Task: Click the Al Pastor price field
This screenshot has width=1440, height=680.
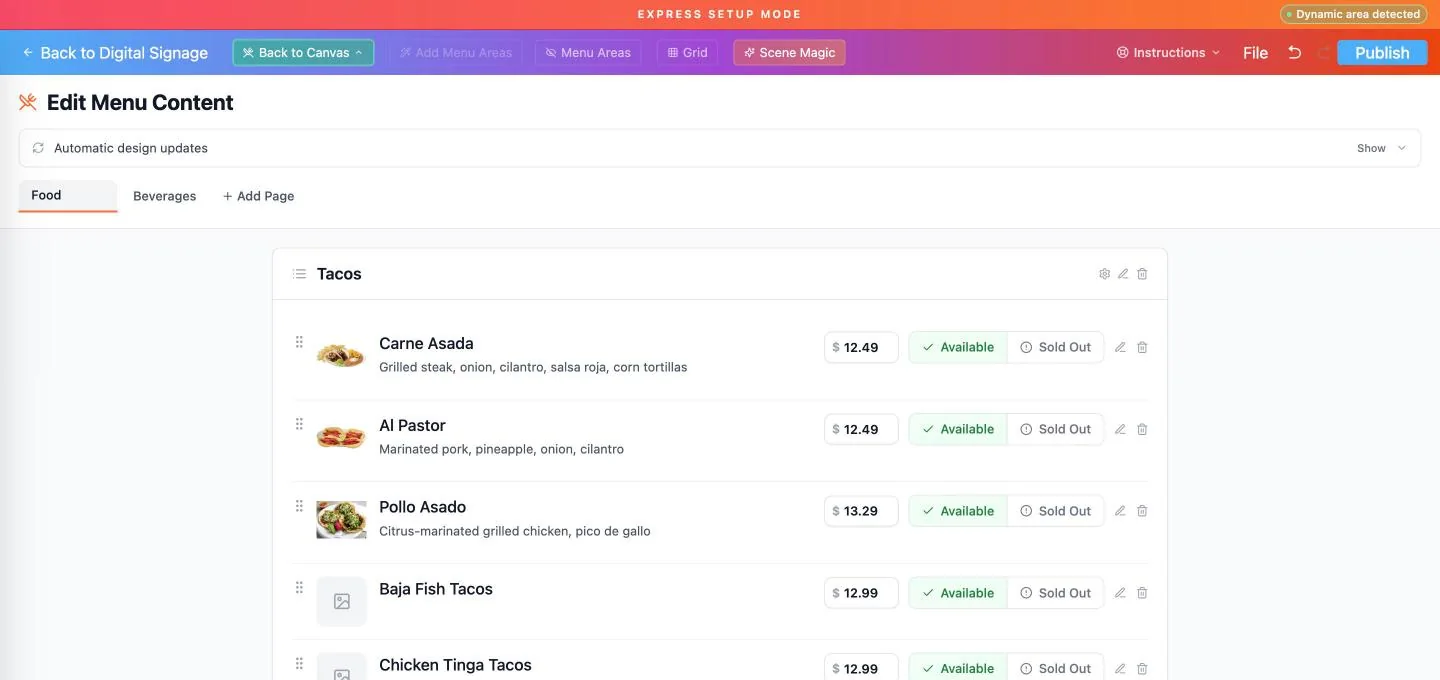Action: pyautogui.click(x=861, y=429)
